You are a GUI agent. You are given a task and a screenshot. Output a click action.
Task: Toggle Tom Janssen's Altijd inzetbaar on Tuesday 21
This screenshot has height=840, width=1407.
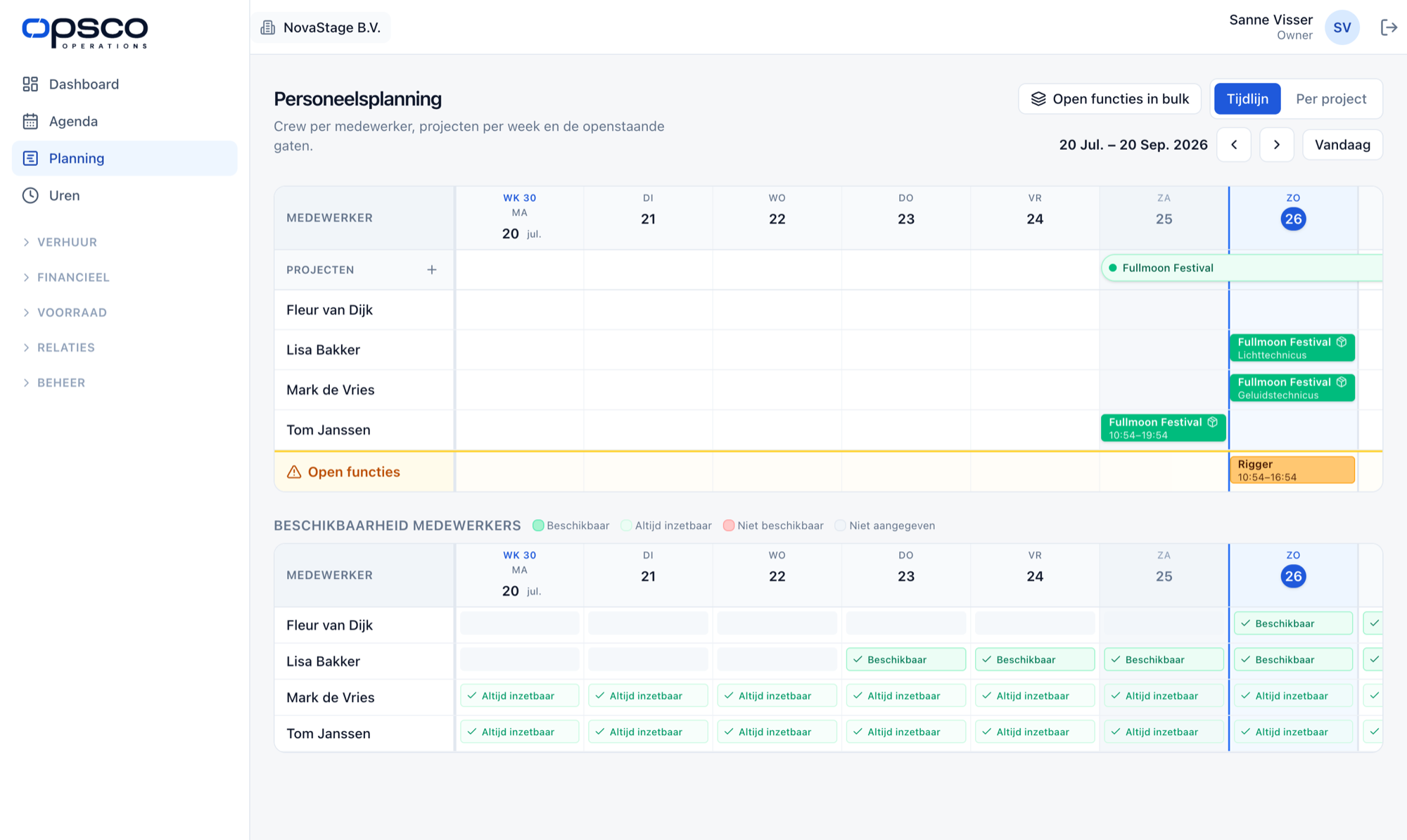point(648,732)
